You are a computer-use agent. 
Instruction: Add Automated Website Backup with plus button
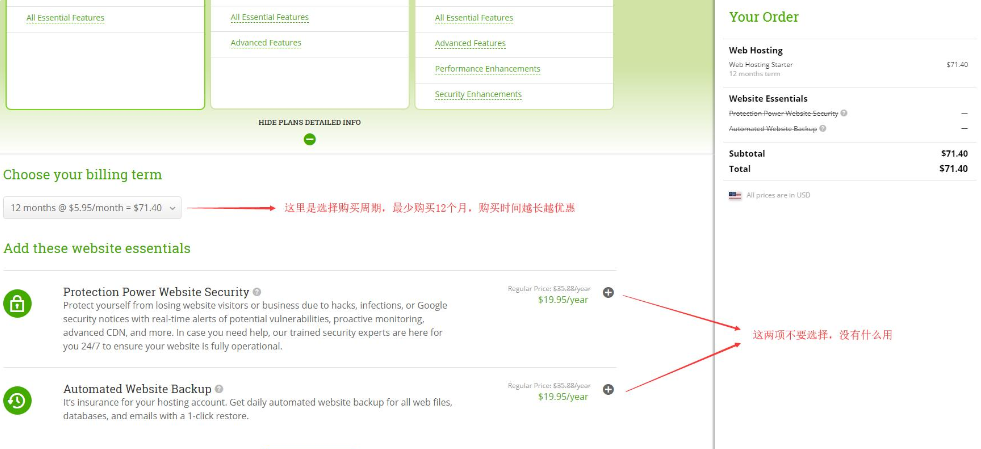point(608,390)
